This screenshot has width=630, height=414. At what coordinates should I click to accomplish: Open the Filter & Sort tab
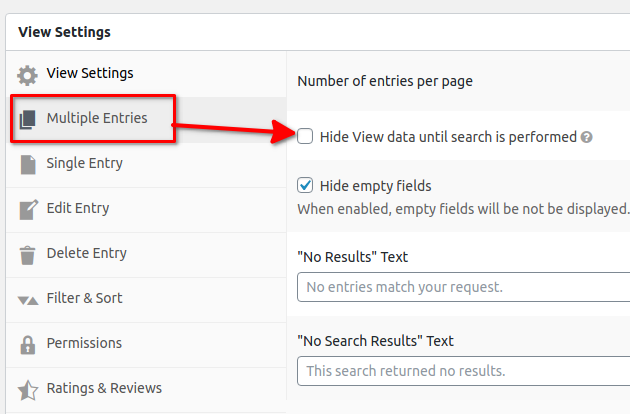84,298
